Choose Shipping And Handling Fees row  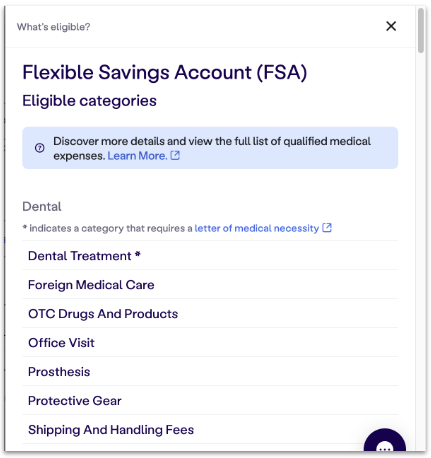point(210,429)
